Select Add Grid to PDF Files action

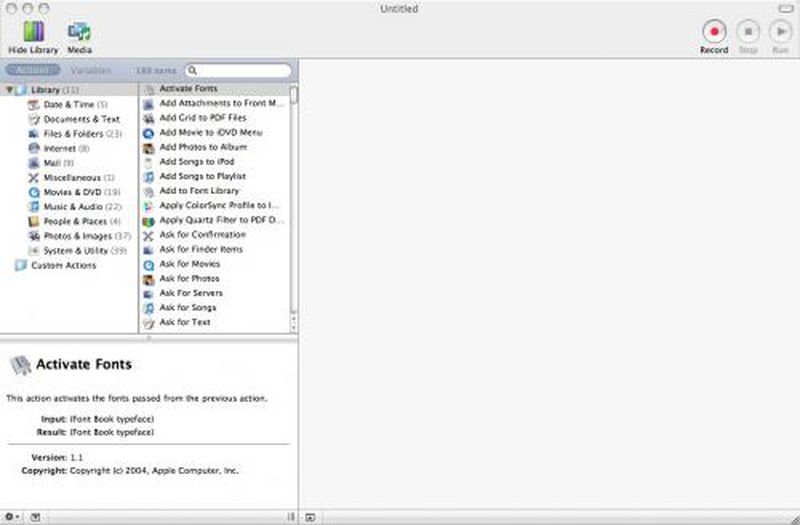[214, 118]
